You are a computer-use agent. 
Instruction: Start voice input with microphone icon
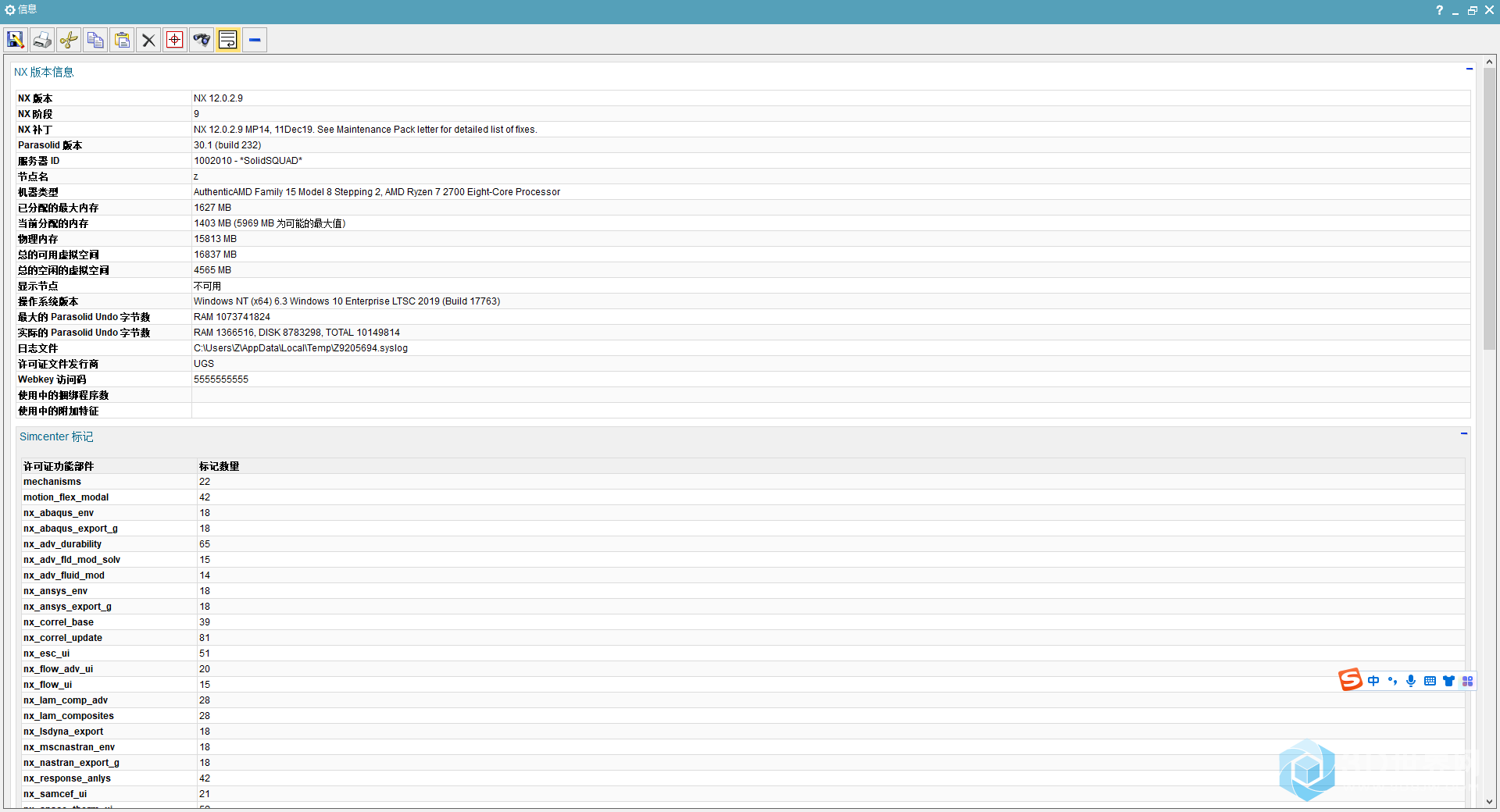(1411, 681)
